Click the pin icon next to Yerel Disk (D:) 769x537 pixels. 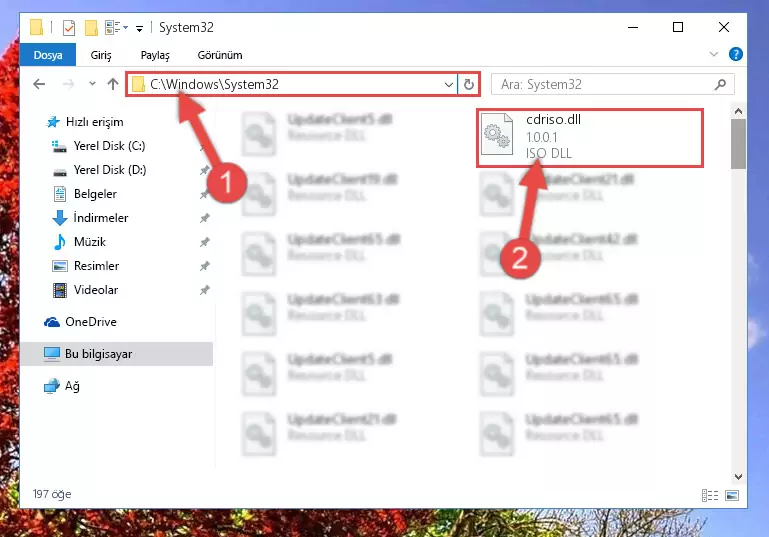pyautogui.click(x=205, y=170)
